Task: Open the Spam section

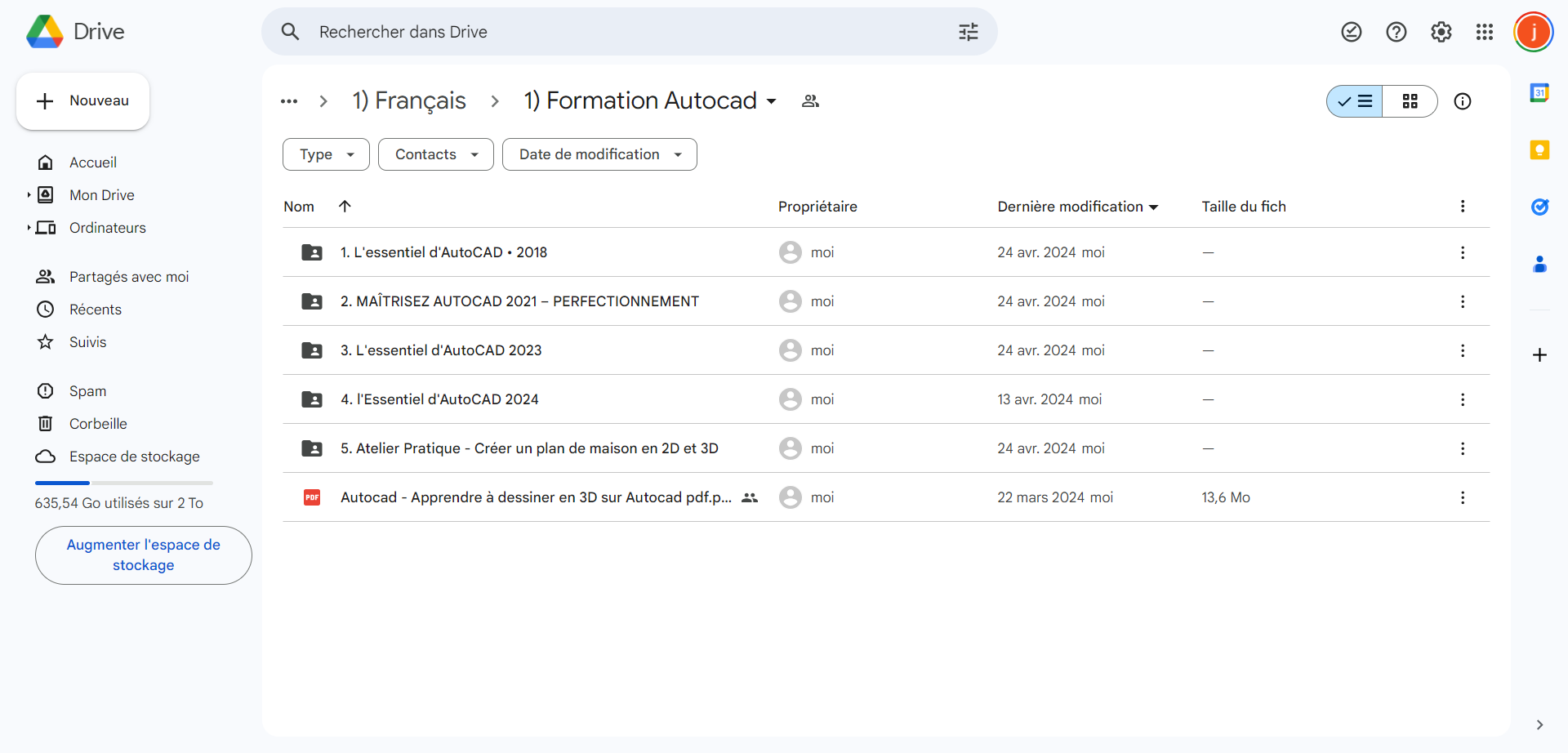Action: point(88,391)
